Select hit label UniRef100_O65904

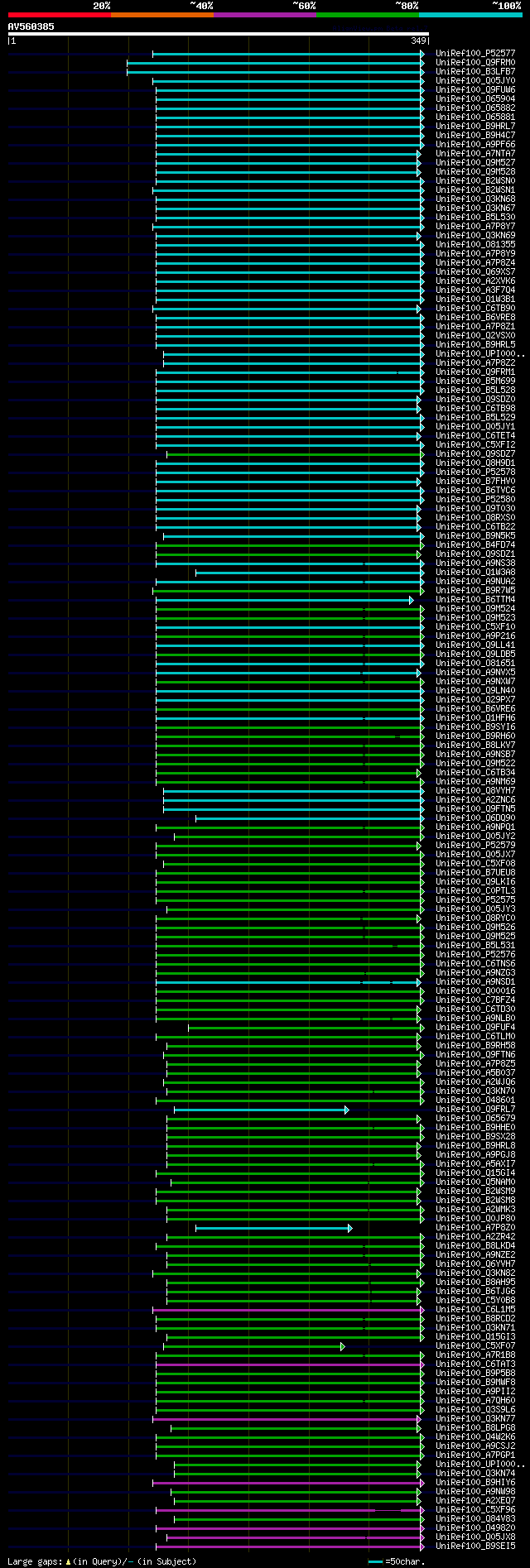click(475, 98)
